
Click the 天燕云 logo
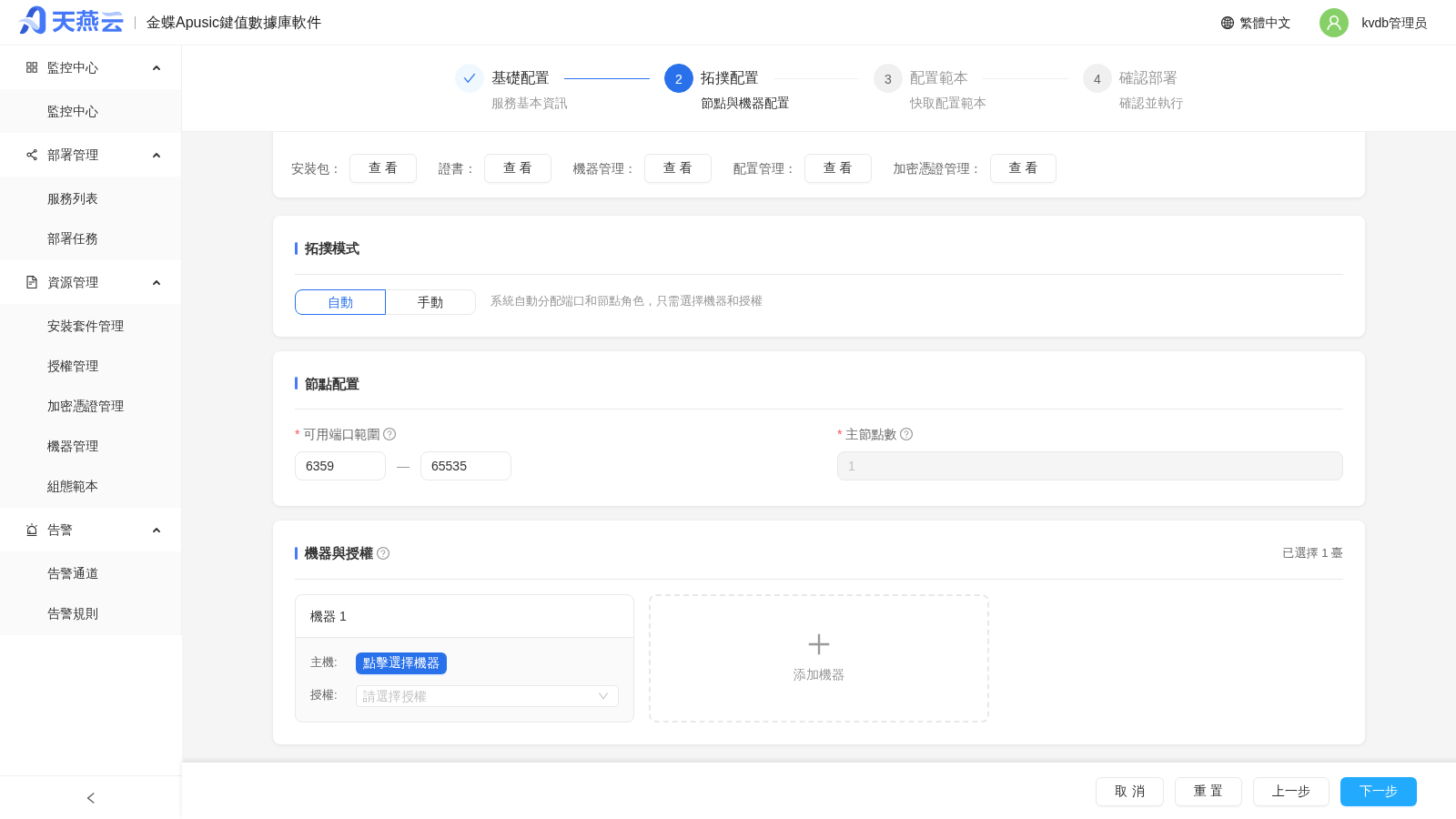(71, 21)
